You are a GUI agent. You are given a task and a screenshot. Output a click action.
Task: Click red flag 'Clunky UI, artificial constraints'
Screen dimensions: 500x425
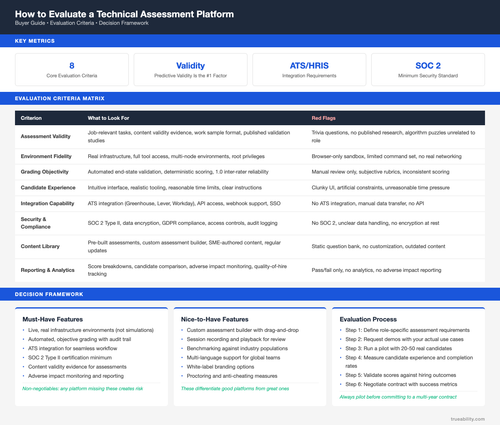coord(381,188)
